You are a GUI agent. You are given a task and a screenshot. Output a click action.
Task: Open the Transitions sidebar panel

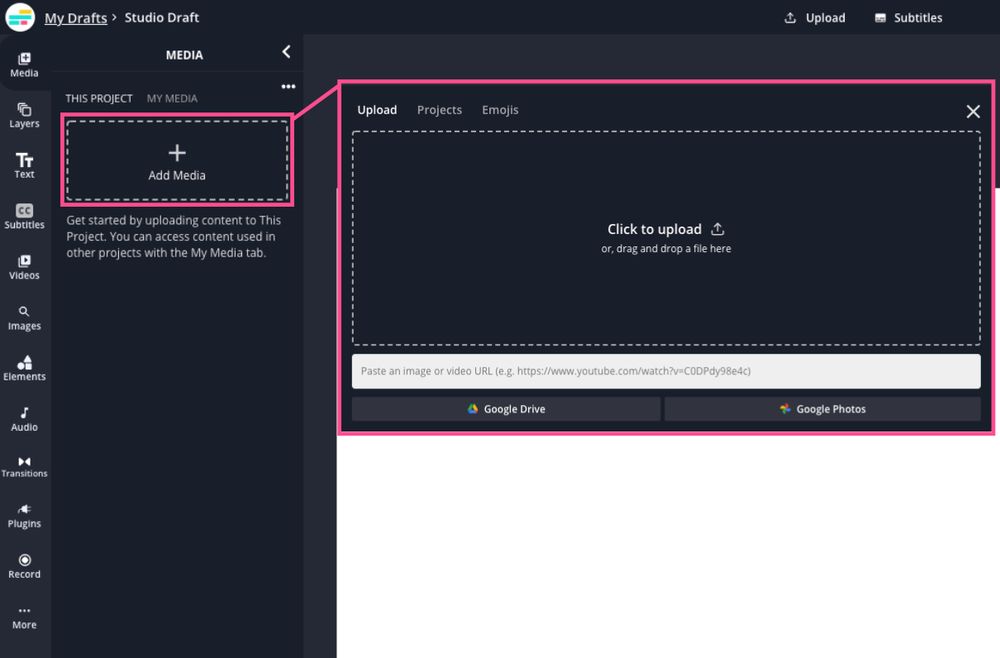pyautogui.click(x=24, y=466)
